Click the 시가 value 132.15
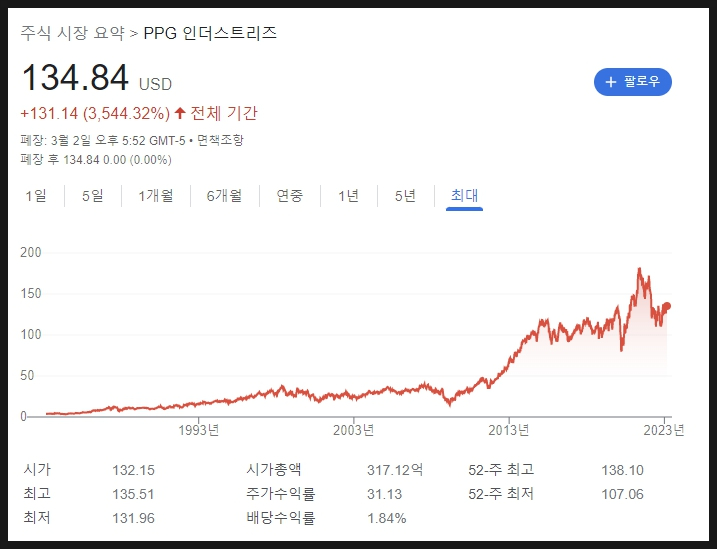The width and height of the screenshot is (717, 549). [x=134, y=470]
